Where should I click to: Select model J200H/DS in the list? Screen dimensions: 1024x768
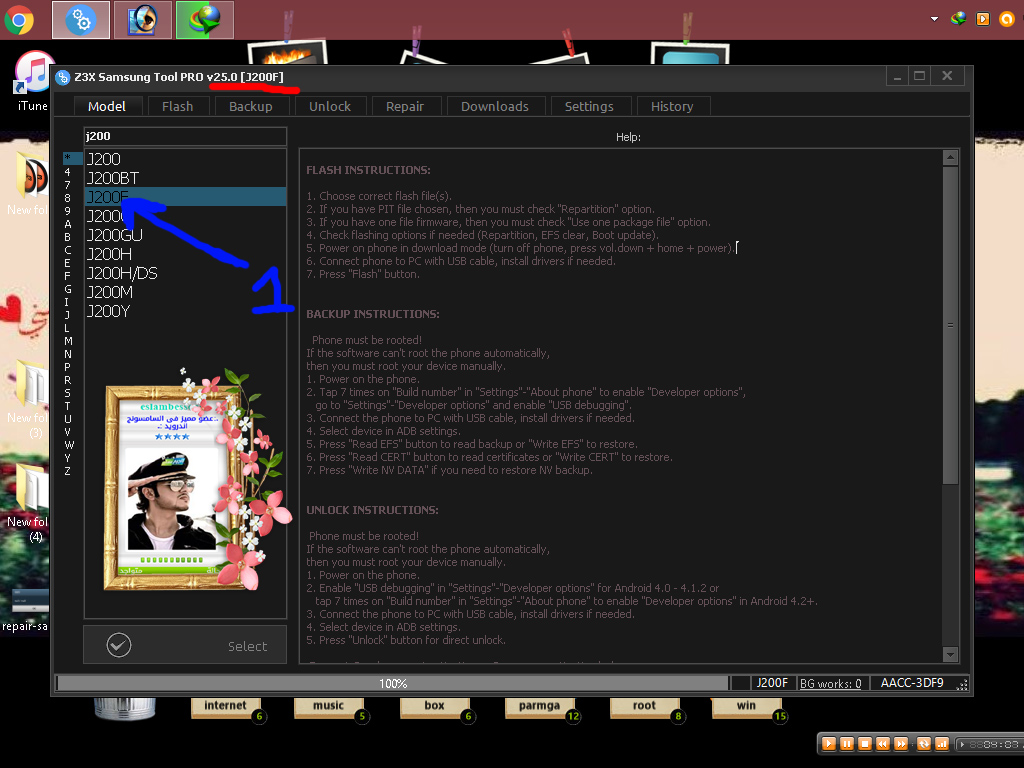[x=185, y=273]
